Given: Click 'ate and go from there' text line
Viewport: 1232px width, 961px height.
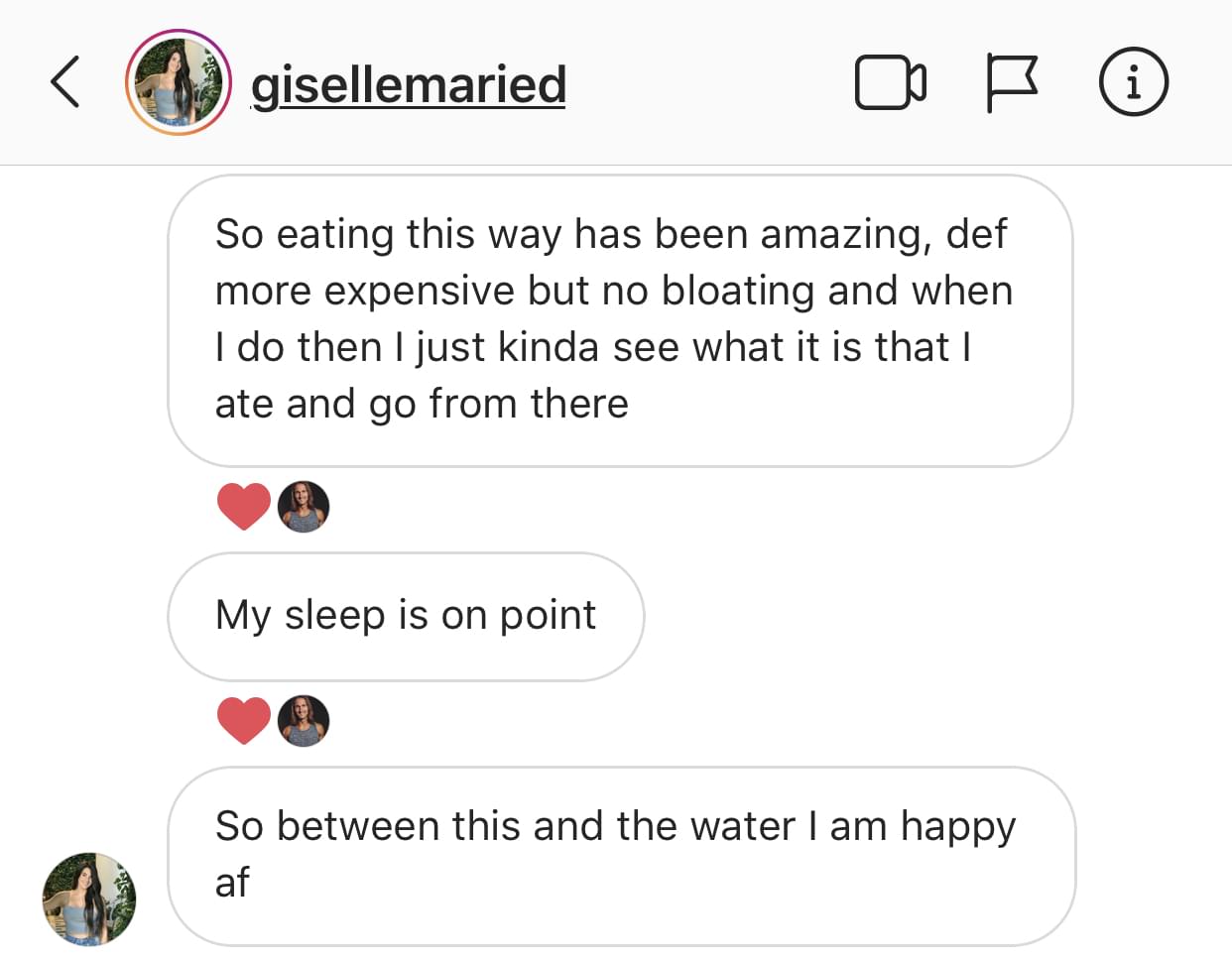Looking at the screenshot, I should pyautogui.click(x=422, y=405).
